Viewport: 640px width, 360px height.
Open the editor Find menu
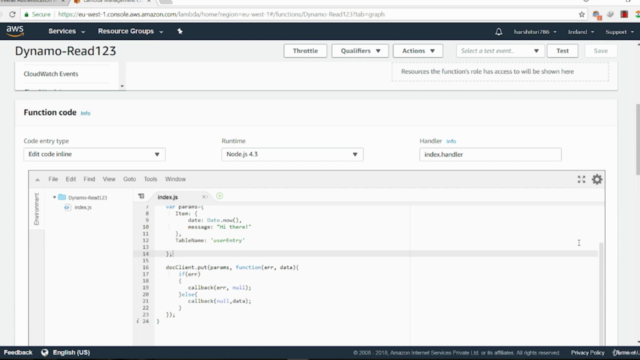89,179
